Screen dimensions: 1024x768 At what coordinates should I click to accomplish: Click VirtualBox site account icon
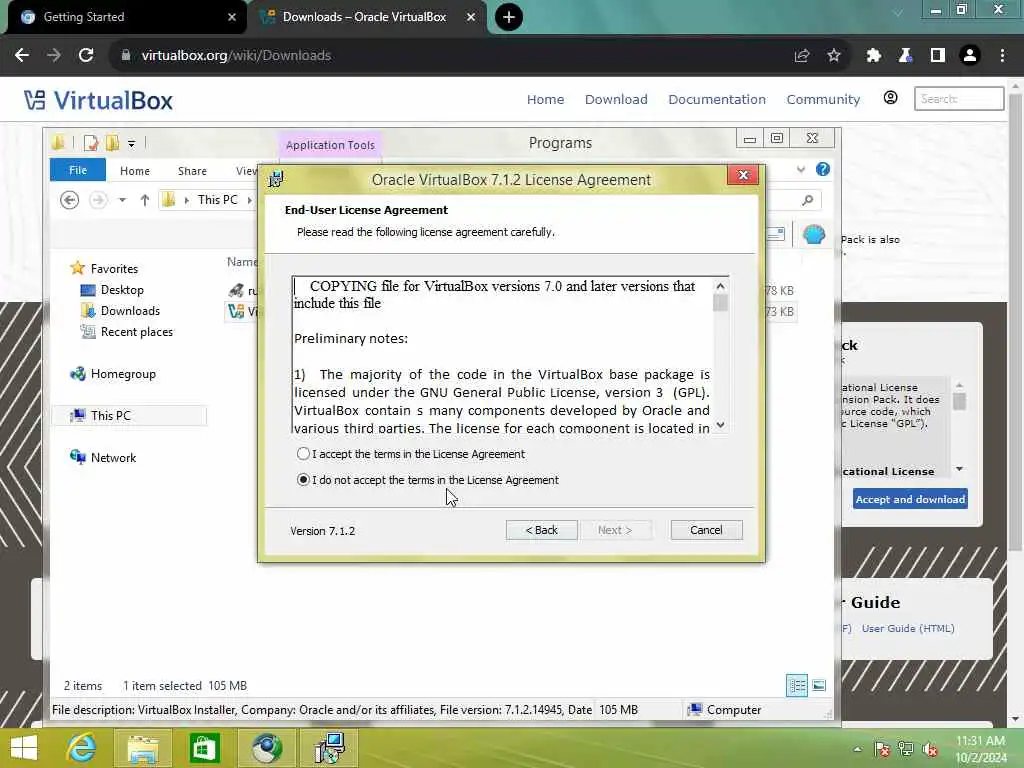point(890,98)
